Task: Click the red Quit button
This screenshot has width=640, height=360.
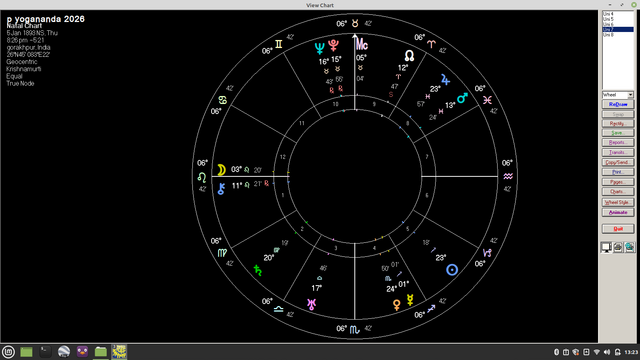Action: (x=618, y=229)
